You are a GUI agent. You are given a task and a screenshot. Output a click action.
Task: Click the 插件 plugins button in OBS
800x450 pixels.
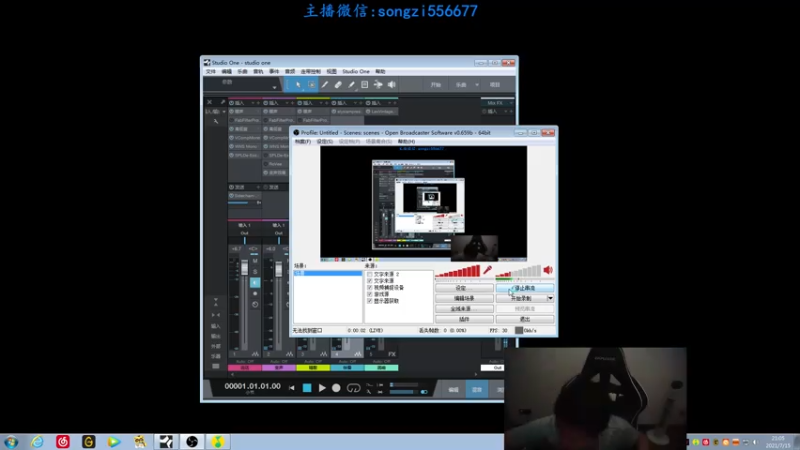[464, 319]
